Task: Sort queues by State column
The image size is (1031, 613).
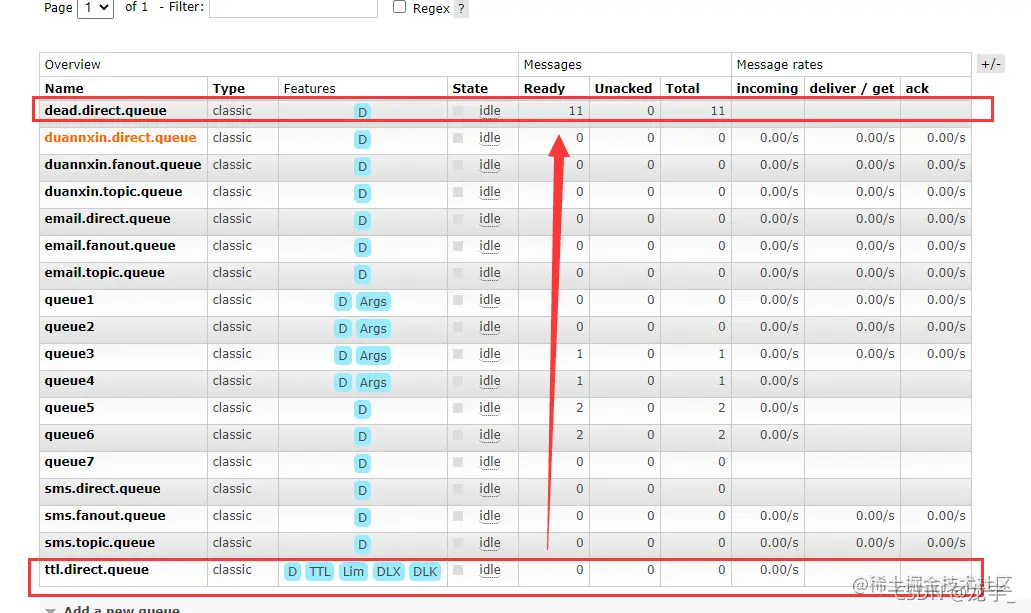Action: pyautogui.click(x=470, y=88)
